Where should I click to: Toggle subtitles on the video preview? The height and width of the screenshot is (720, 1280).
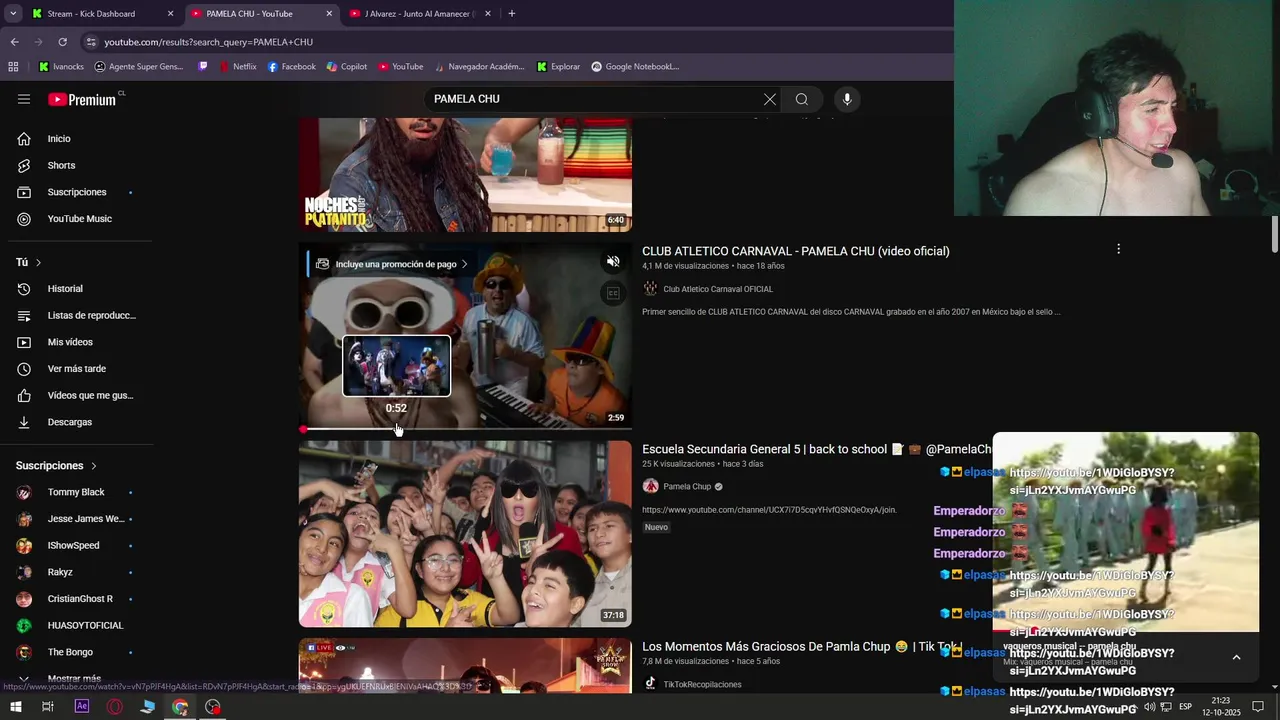point(613,293)
